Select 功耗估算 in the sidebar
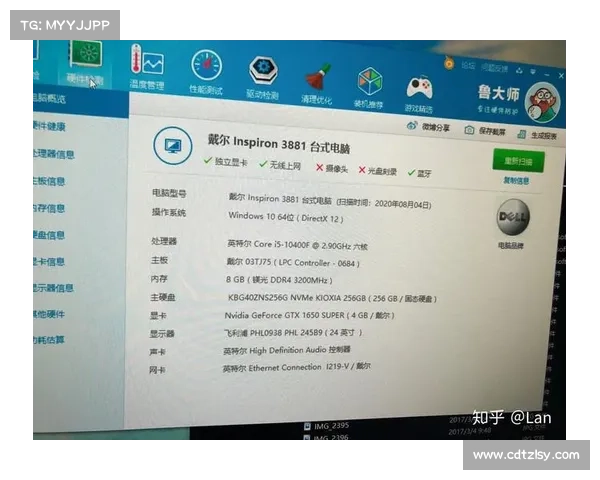Viewport: 600px width, 480px height. pyautogui.click(x=49, y=340)
